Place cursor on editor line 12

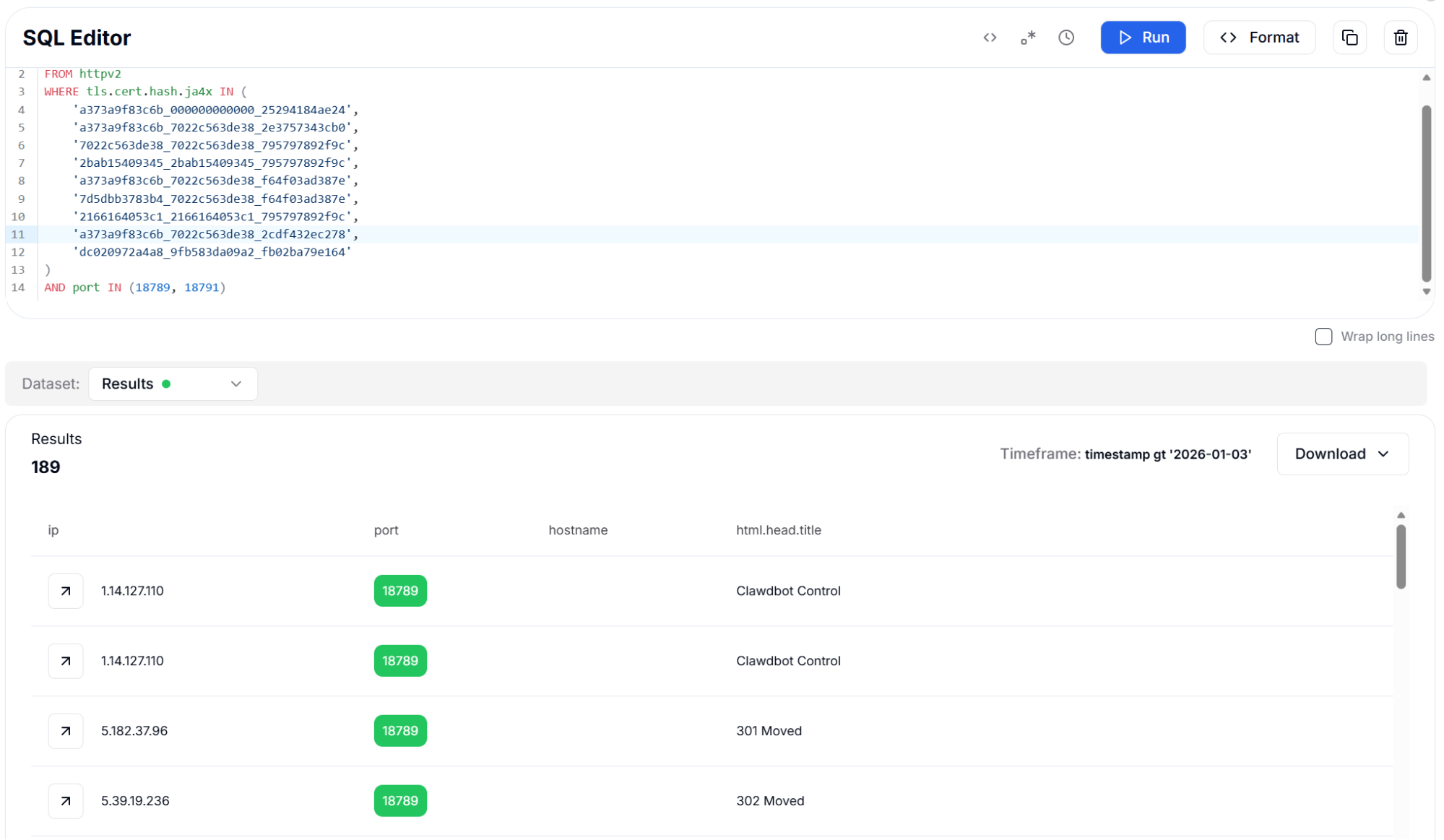pos(212,252)
